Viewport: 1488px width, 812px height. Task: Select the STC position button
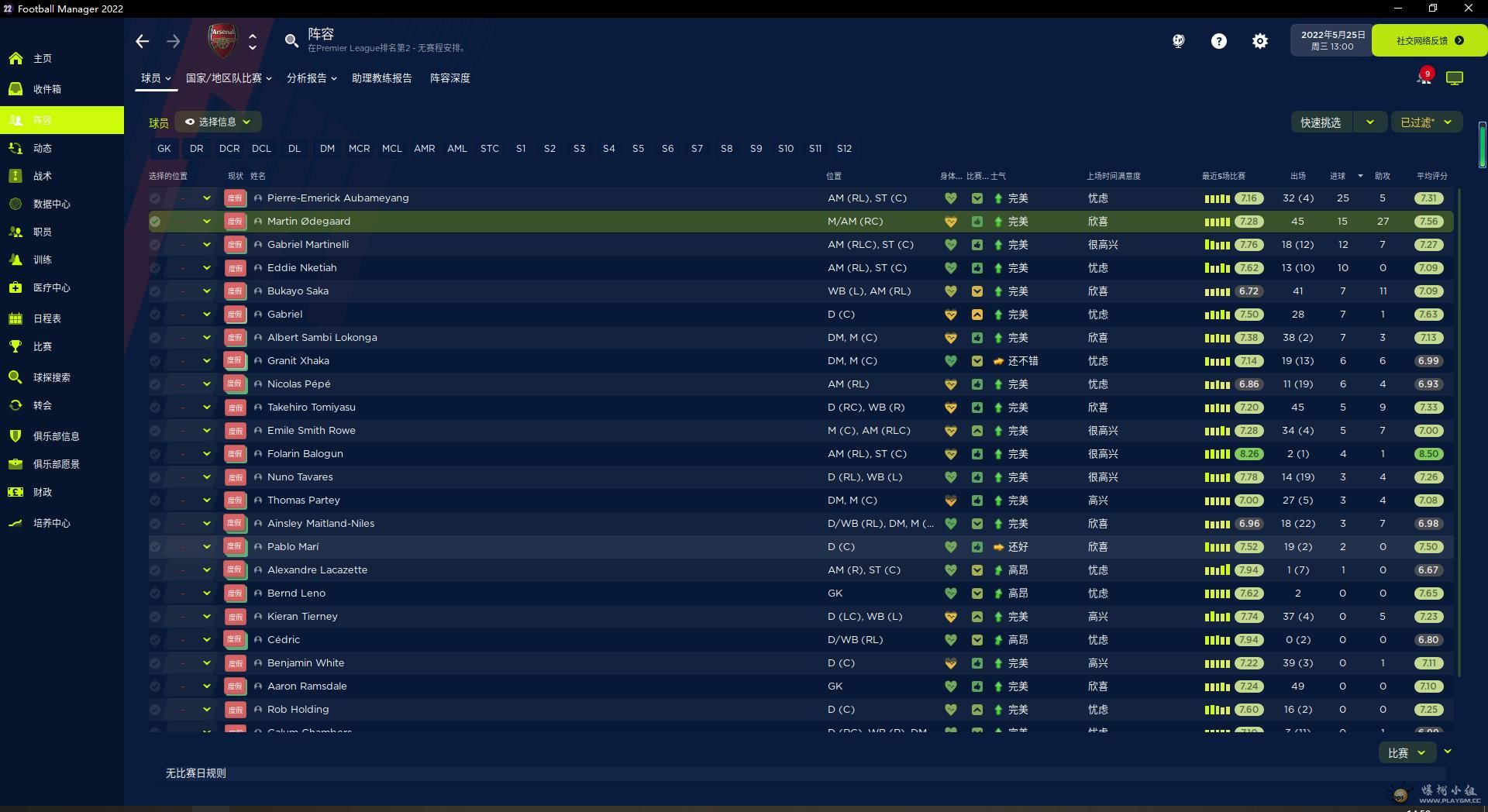pyautogui.click(x=490, y=148)
